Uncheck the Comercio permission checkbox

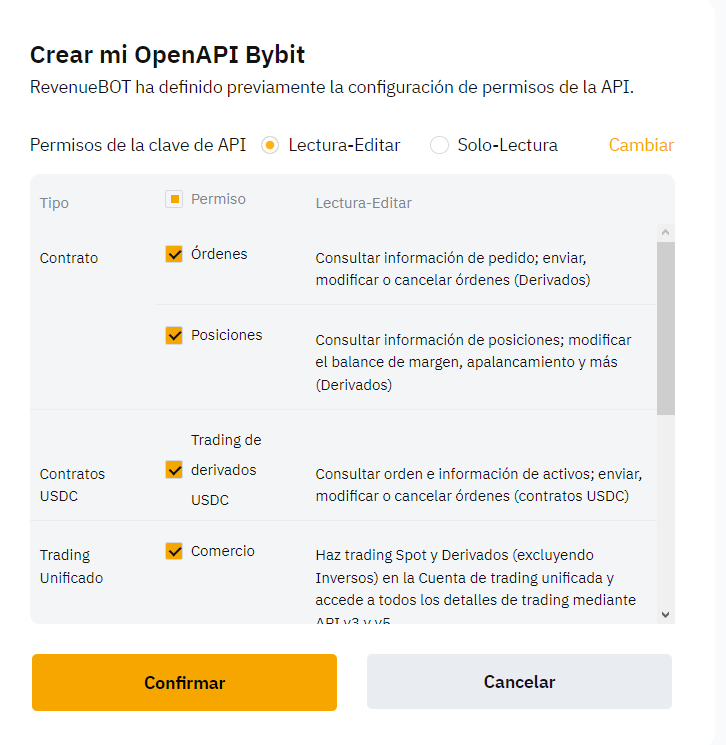coord(174,551)
